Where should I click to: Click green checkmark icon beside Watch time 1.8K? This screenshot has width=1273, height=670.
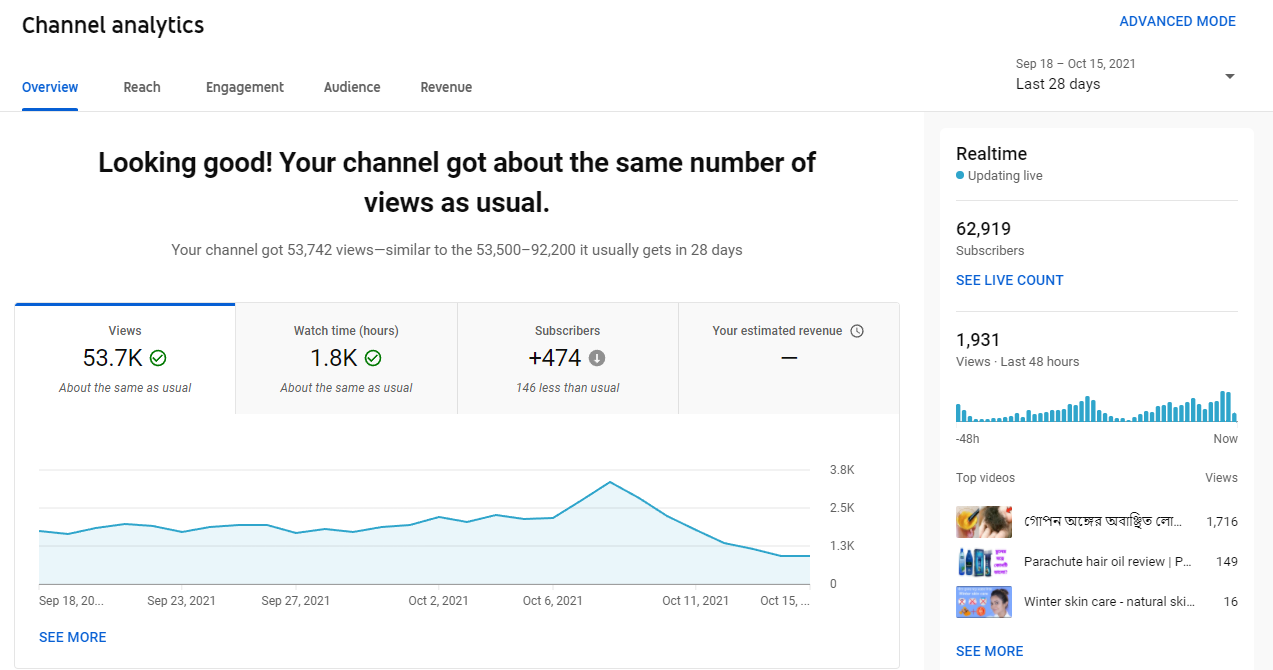[x=373, y=358]
